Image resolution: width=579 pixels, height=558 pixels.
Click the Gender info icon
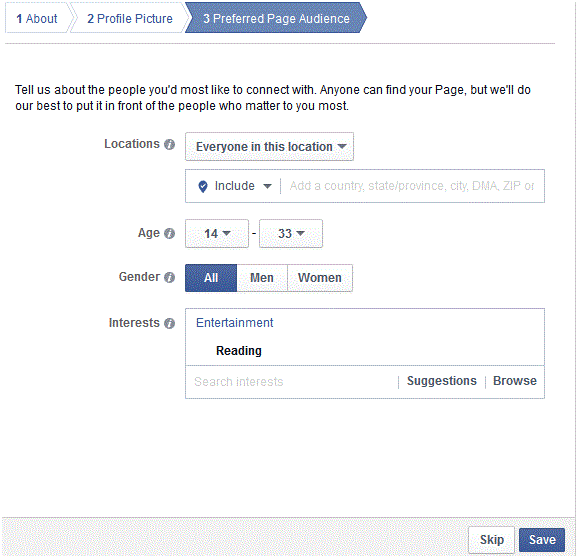click(x=169, y=277)
